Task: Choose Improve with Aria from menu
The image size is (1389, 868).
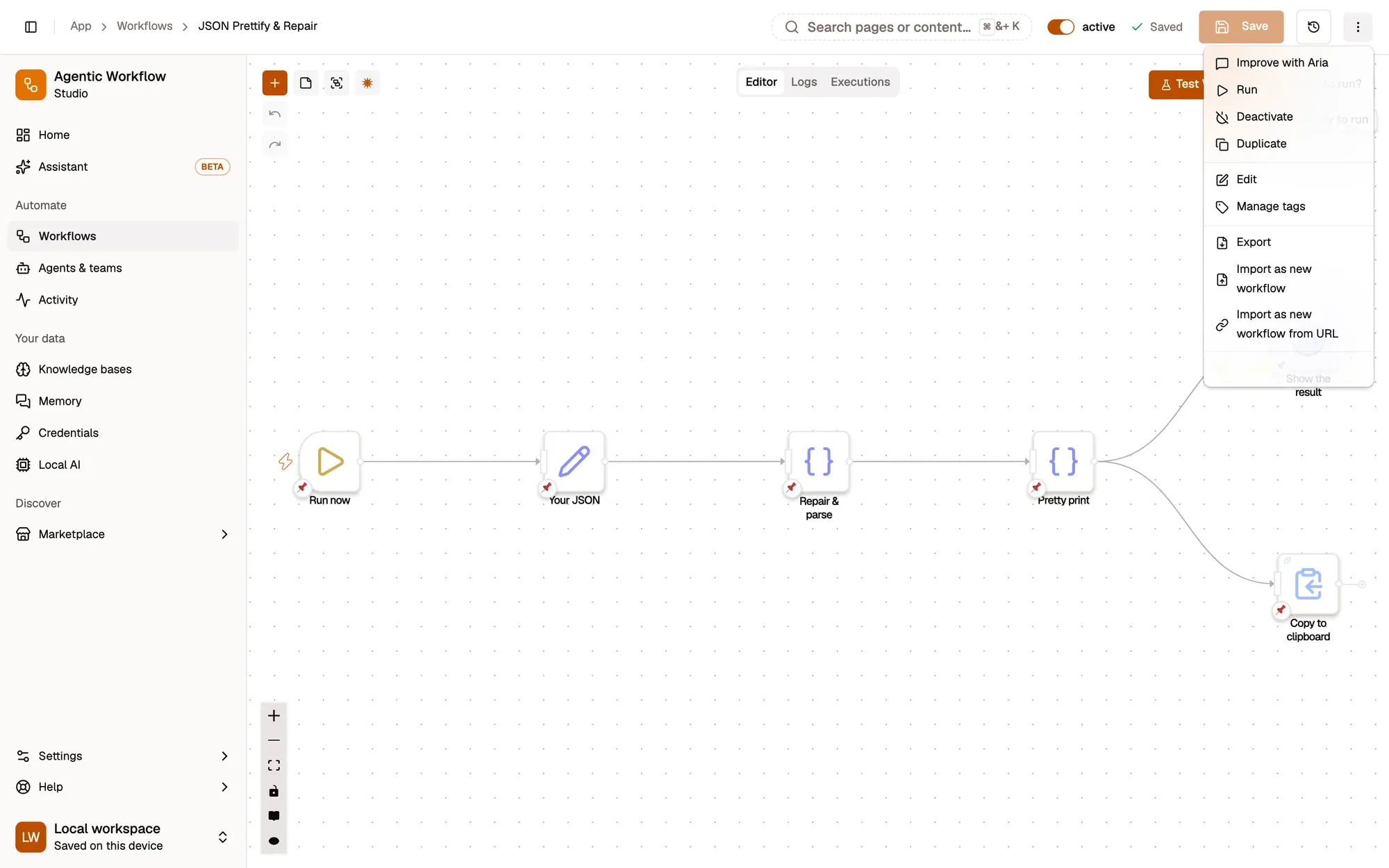Action: coord(1288,62)
